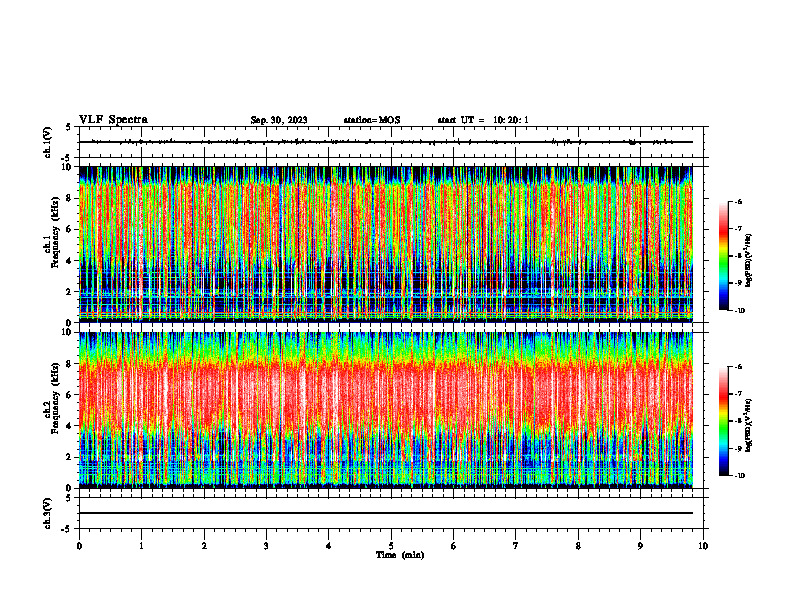Click the date 'Sep. 30, 2023'
792x612 pixels.
coord(279,120)
